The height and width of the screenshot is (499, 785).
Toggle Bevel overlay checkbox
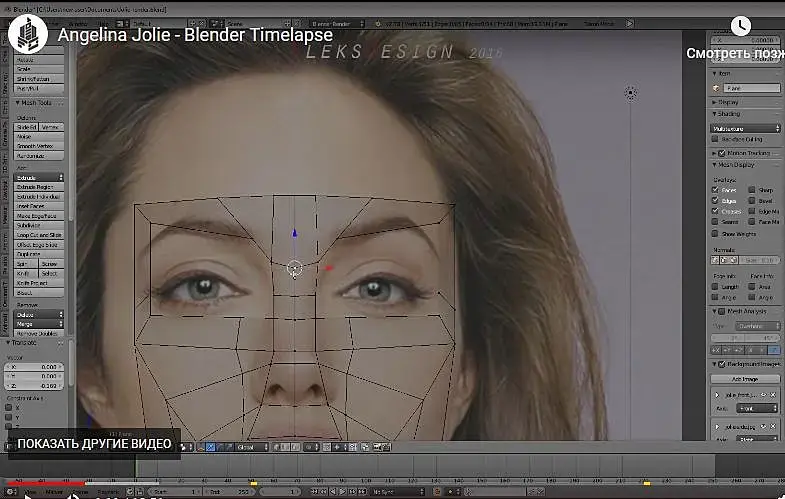tap(751, 200)
